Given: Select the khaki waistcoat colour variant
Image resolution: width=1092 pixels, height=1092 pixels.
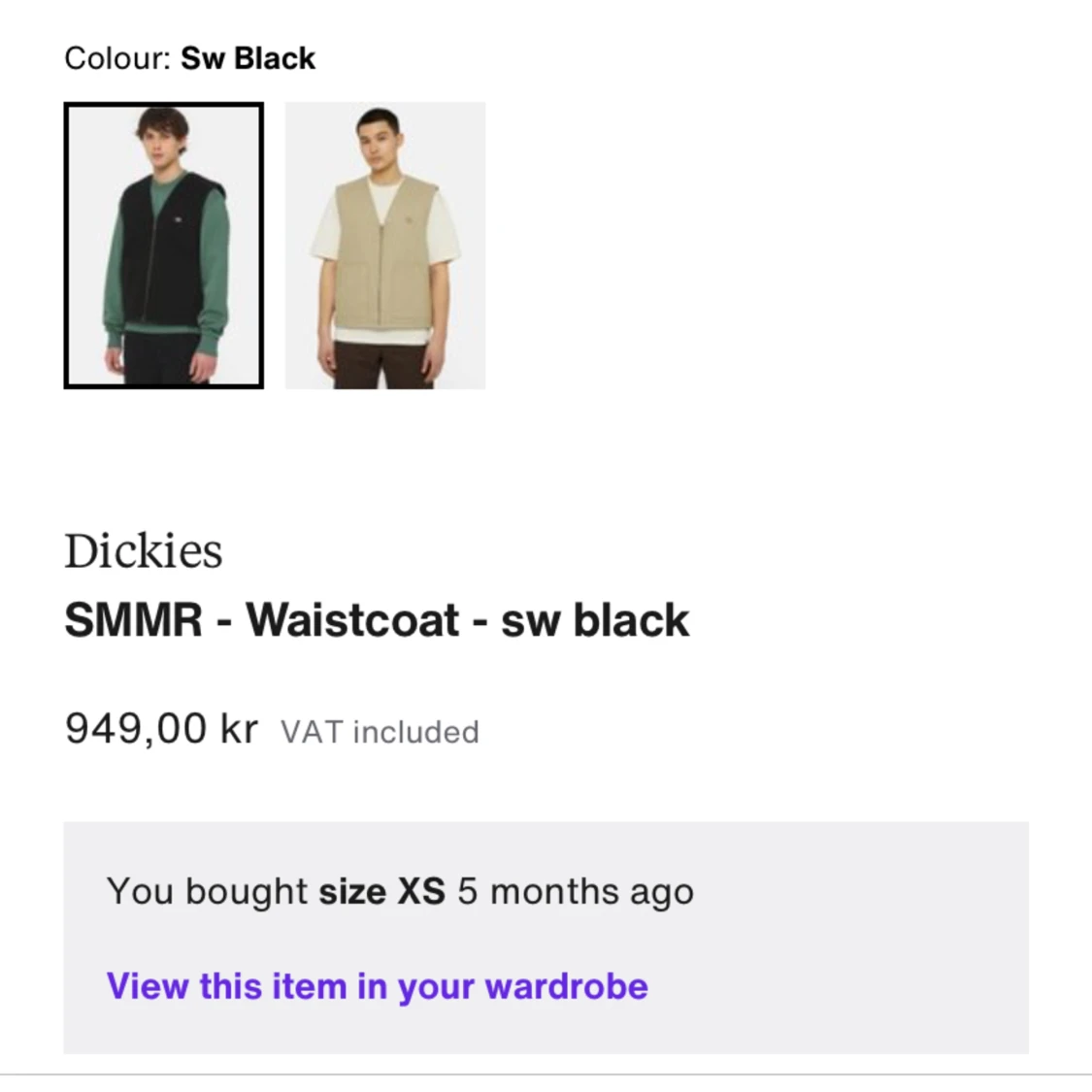Looking at the screenshot, I should 384,245.
